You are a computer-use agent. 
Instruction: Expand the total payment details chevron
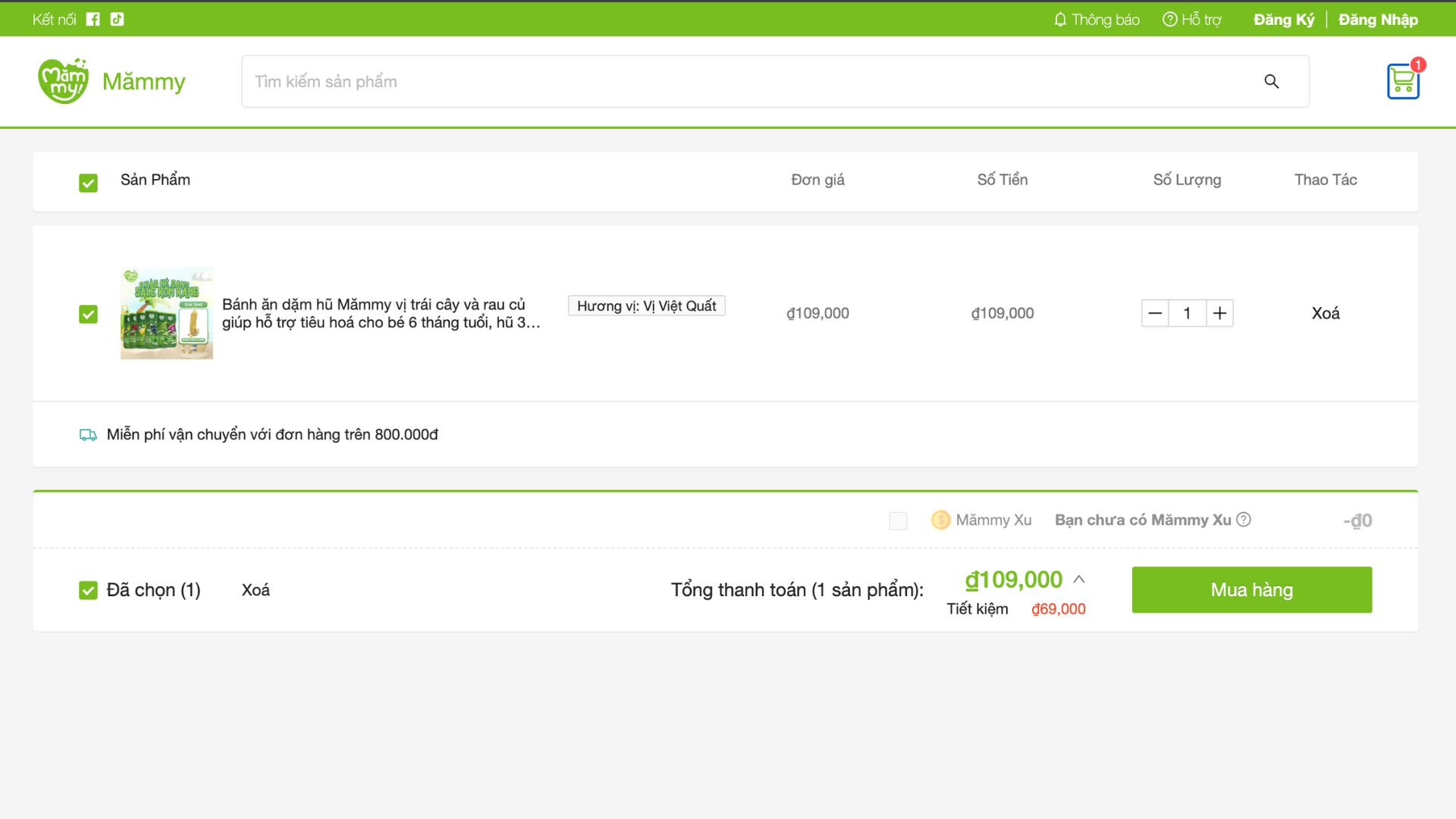click(1079, 579)
